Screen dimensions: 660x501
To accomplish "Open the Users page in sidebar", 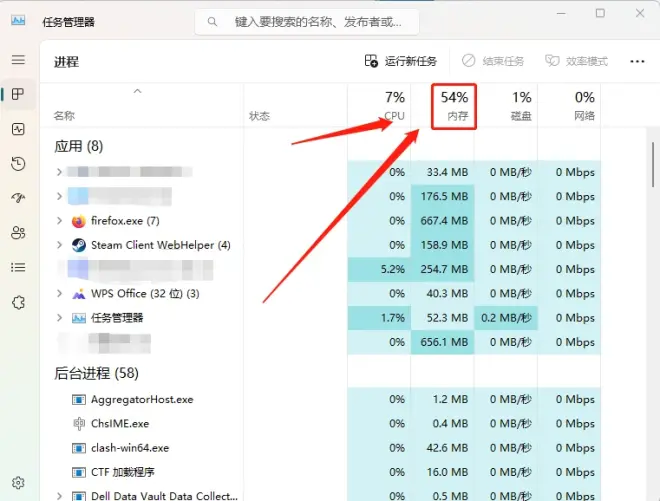I will pos(18,233).
